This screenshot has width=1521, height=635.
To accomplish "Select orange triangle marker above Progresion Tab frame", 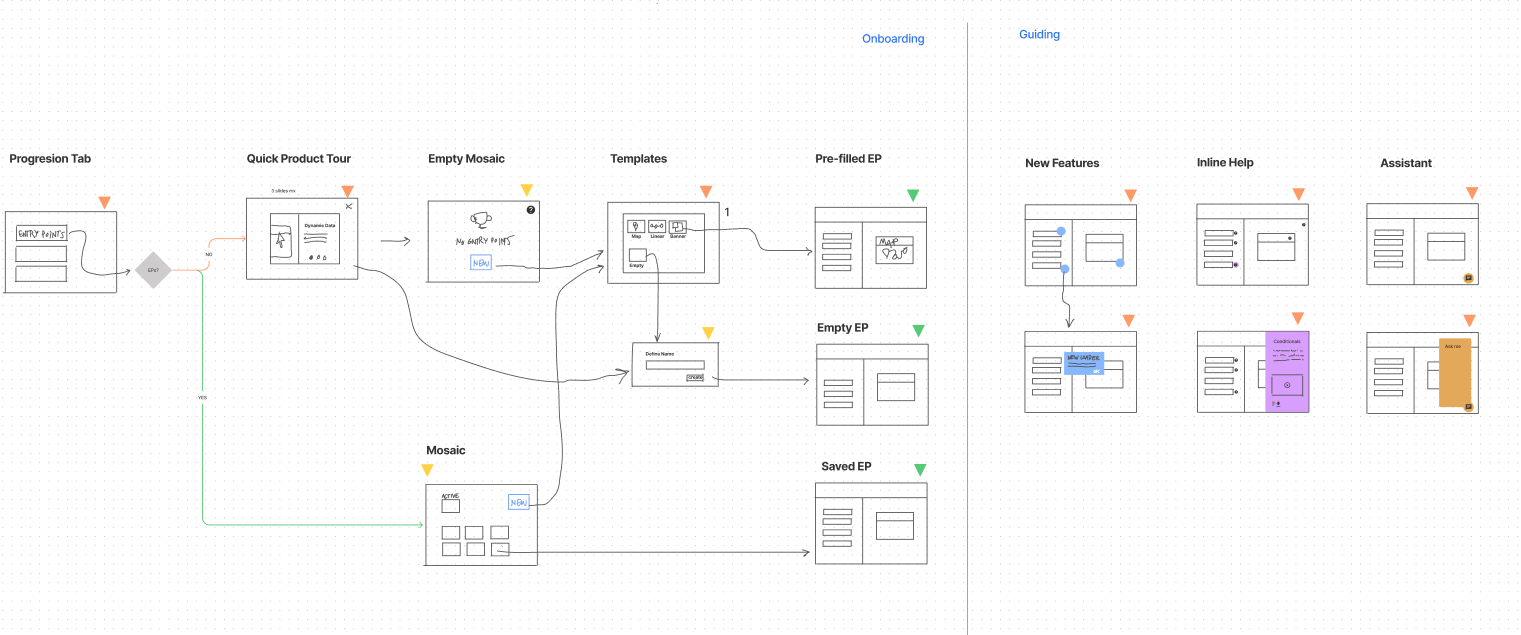I will coord(104,203).
